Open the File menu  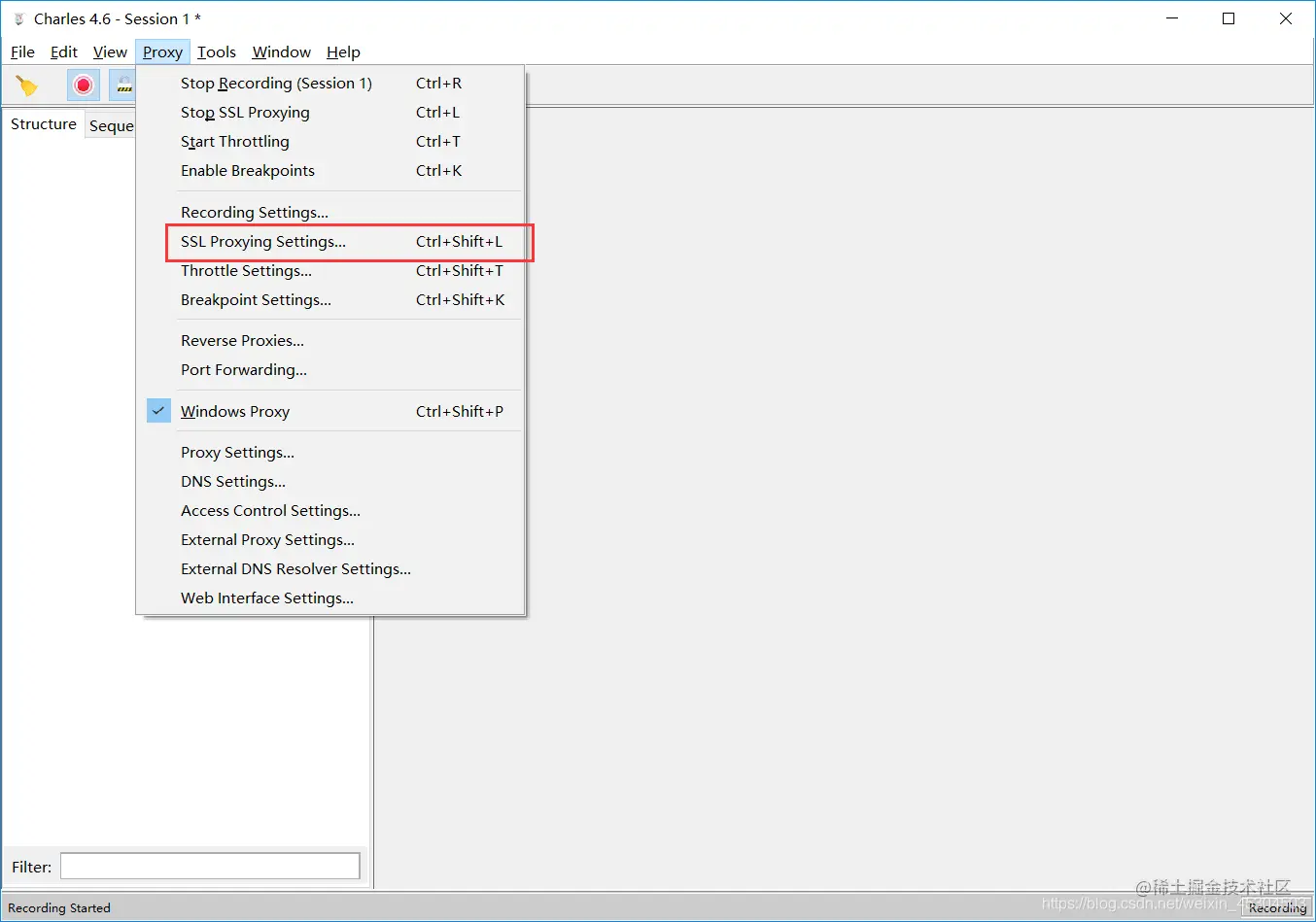22,51
